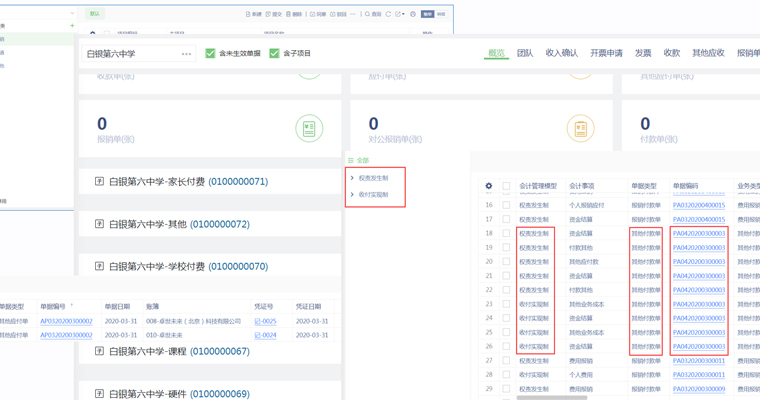This screenshot has width=760, height=400.
Task: Click the icon before 白银第六中学-其他
Action: pyautogui.click(x=99, y=224)
